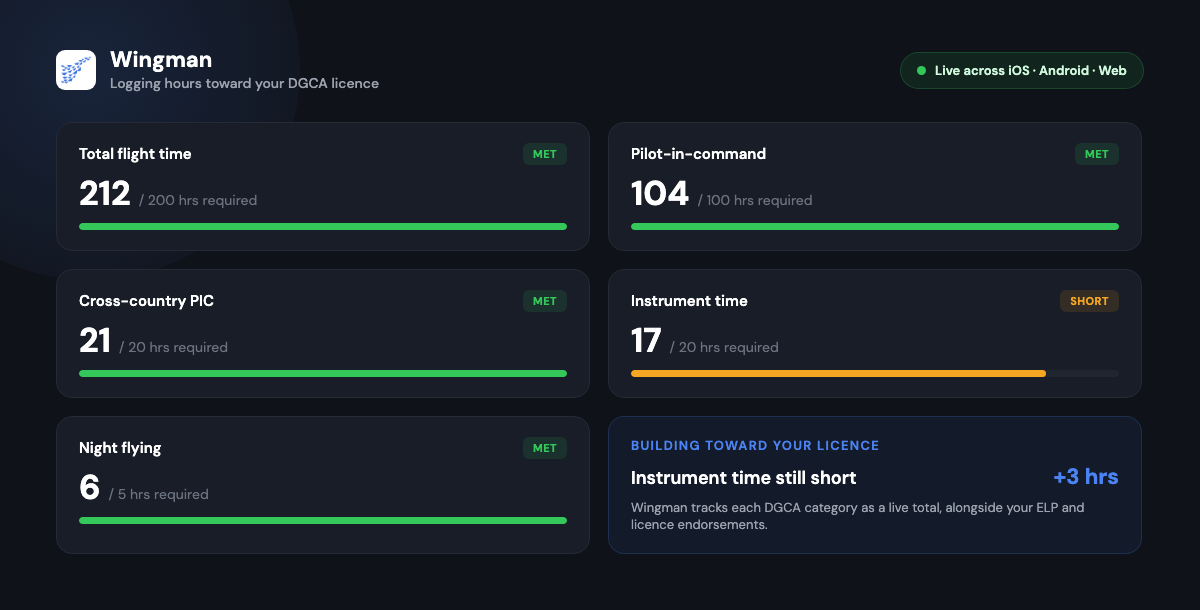Click the 212 hours value
This screenshot has width=1200, height=610.
coord(105,193)
